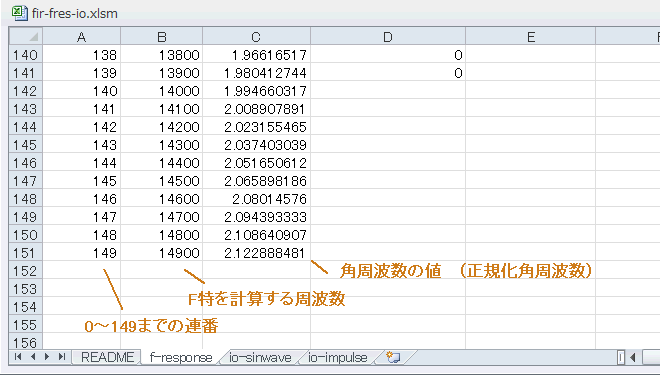Insert a new worksheet icon
The image size is (660, 375).
coord(393,357)
